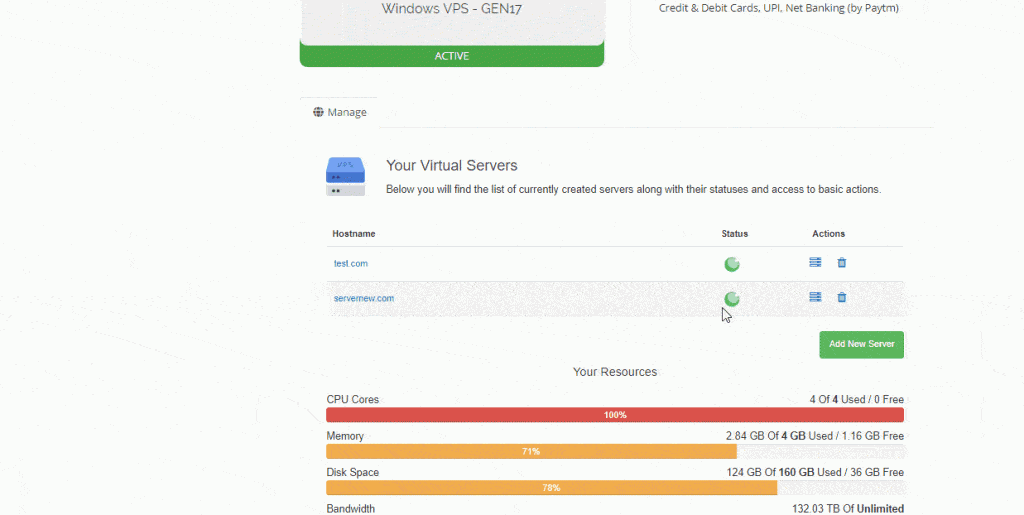Click the Your Virtual Servers heading
This screenshot has height=515, width=1024.
click(451, 165)
